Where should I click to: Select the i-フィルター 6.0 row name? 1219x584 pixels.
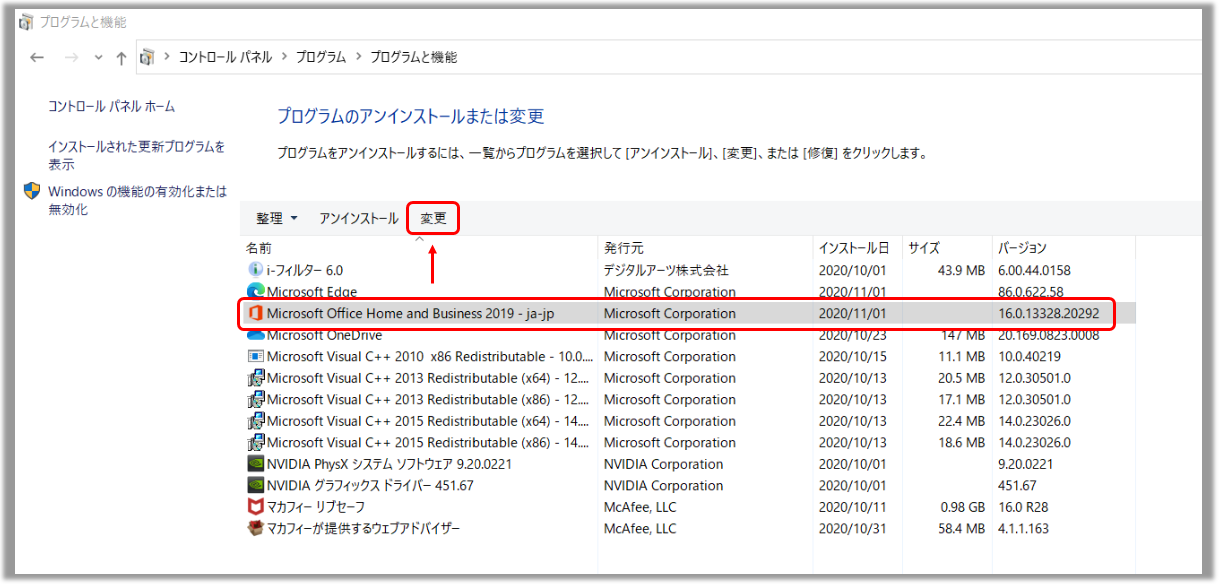(x=305, y=270)
